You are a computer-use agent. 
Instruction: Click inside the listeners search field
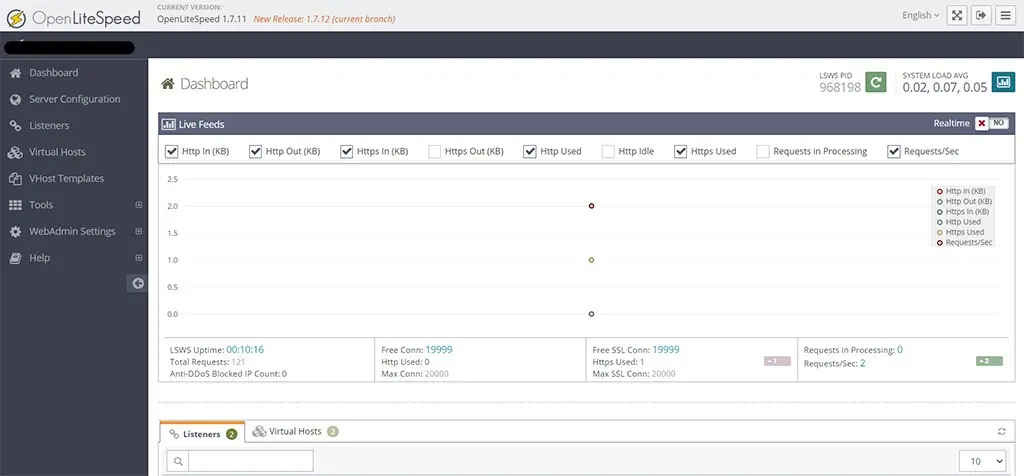[251, 461]
